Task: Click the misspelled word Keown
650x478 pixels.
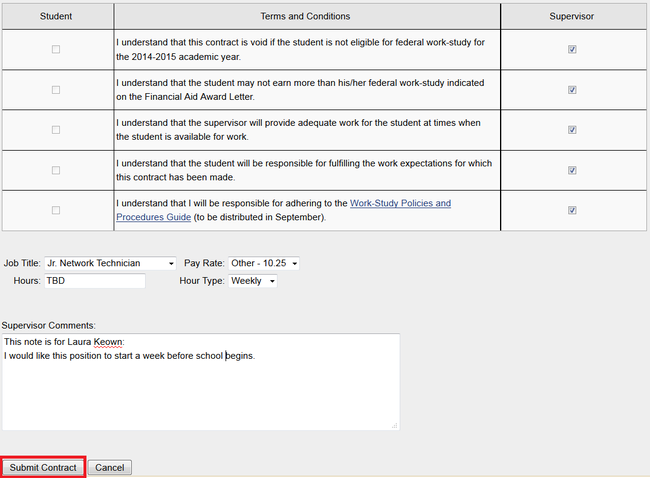Action: [108, 342]
